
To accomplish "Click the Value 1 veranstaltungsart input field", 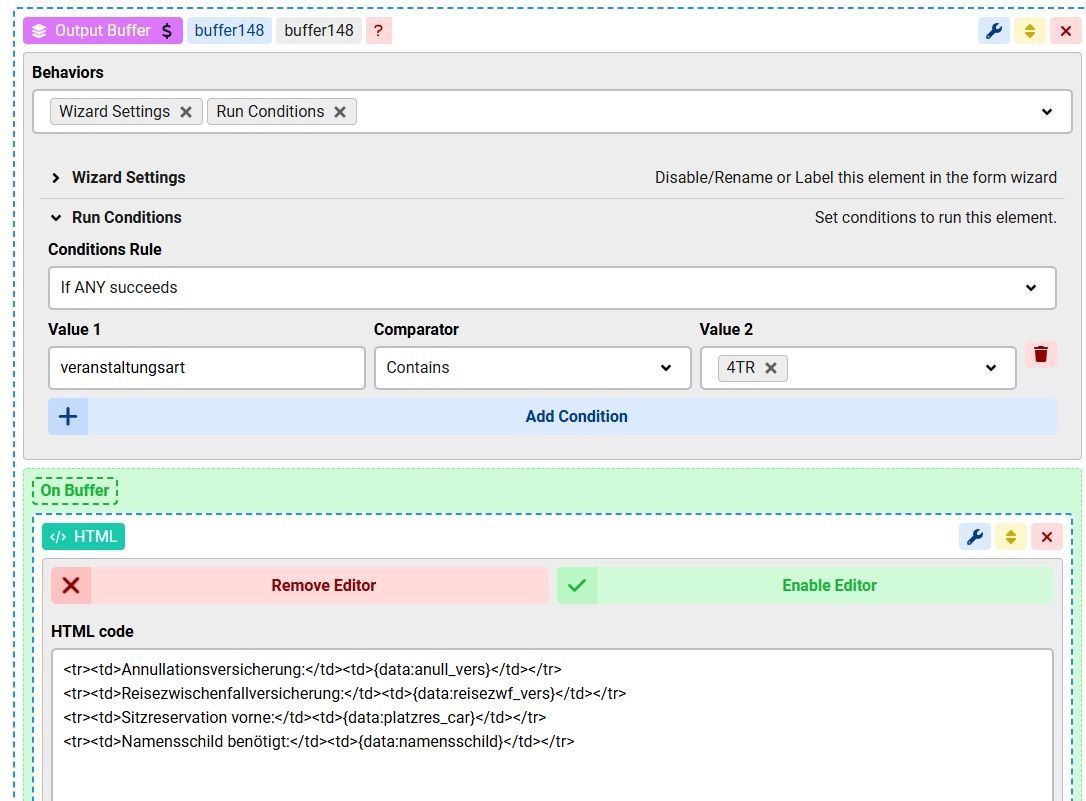I will point(206,368).
